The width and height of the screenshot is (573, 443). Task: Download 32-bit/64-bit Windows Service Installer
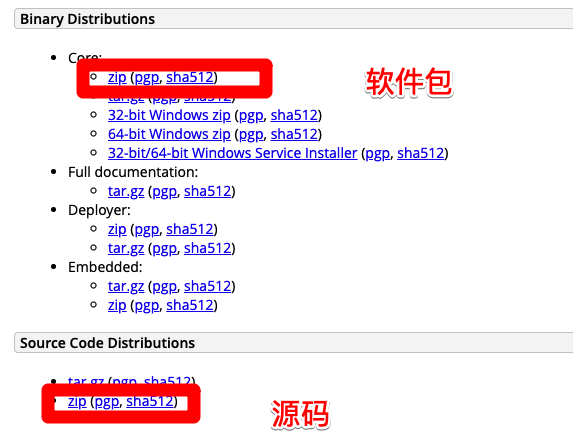[232, 154]
